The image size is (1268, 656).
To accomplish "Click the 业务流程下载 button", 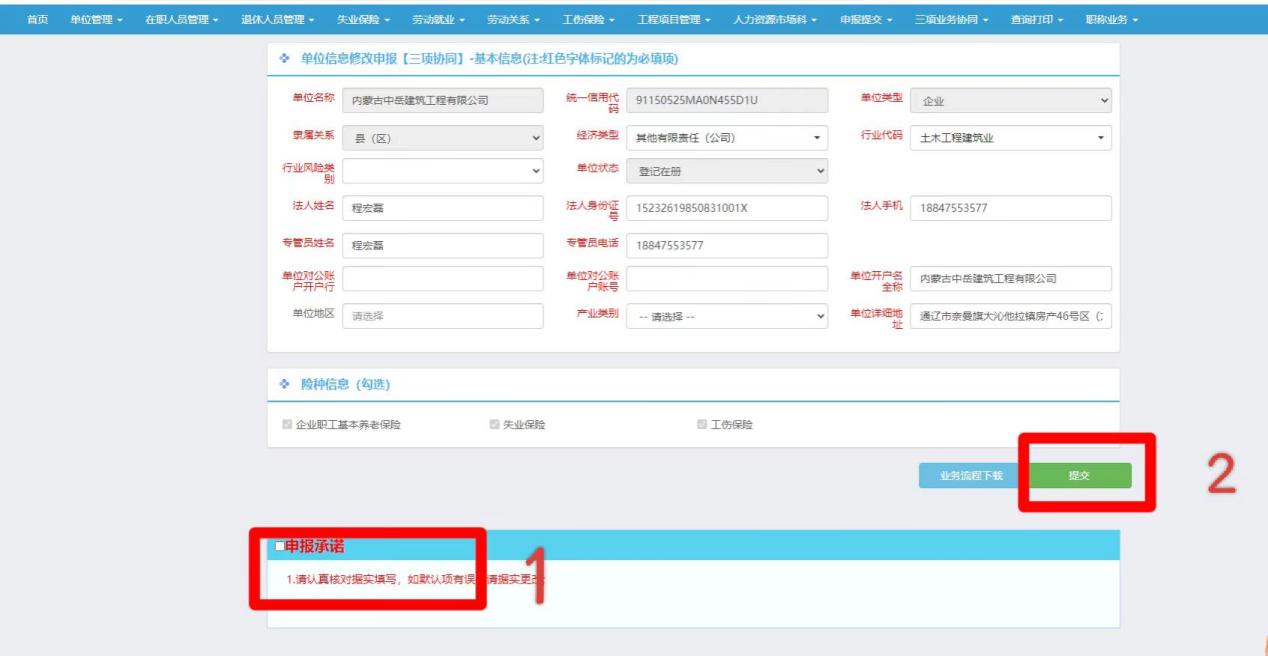I will tap(970, 476).
